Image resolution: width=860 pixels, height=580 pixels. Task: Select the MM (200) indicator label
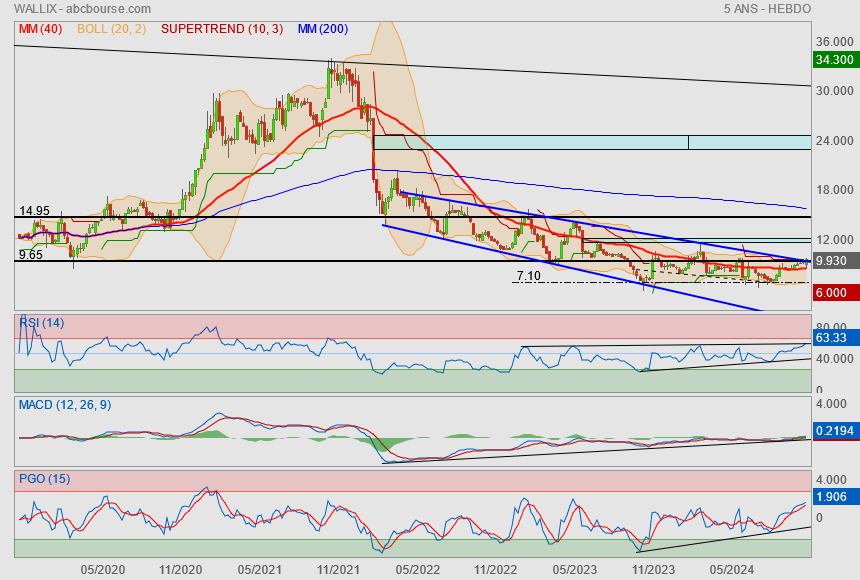coord(323,29)
